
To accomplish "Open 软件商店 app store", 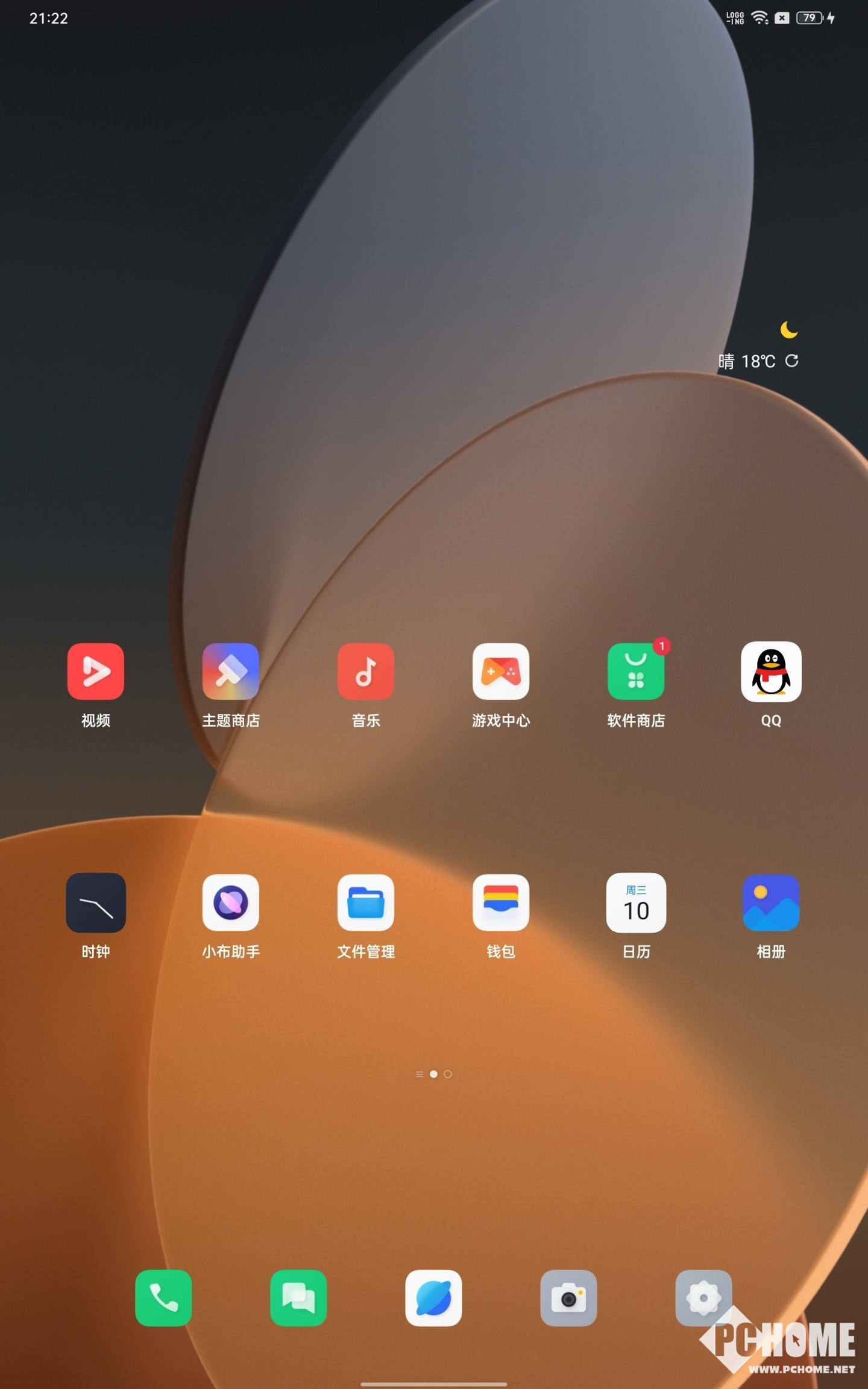I will point(635,672).
